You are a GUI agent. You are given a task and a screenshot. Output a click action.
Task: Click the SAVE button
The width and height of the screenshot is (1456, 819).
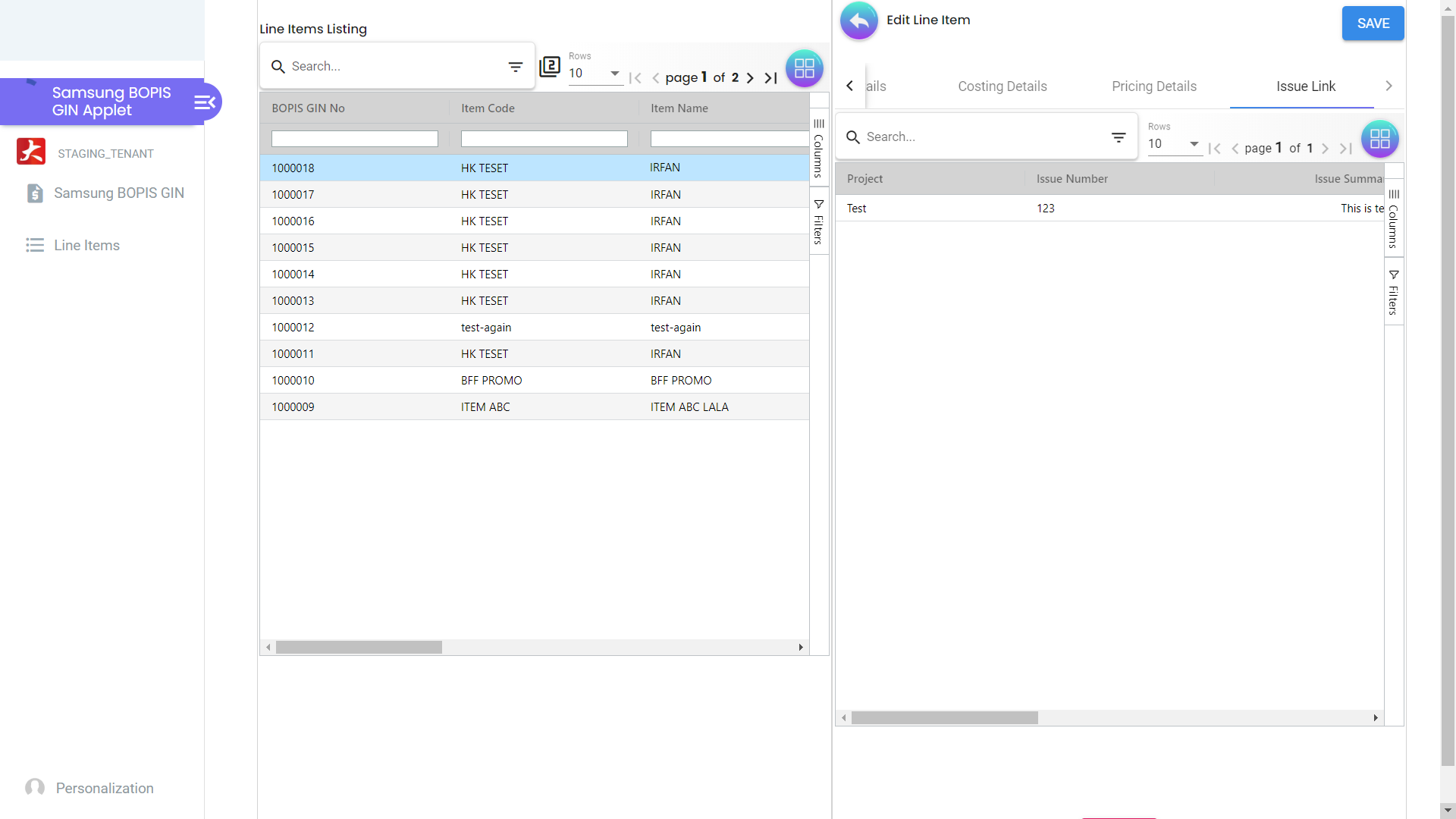pyautogui.click(x=1373, y=24)
